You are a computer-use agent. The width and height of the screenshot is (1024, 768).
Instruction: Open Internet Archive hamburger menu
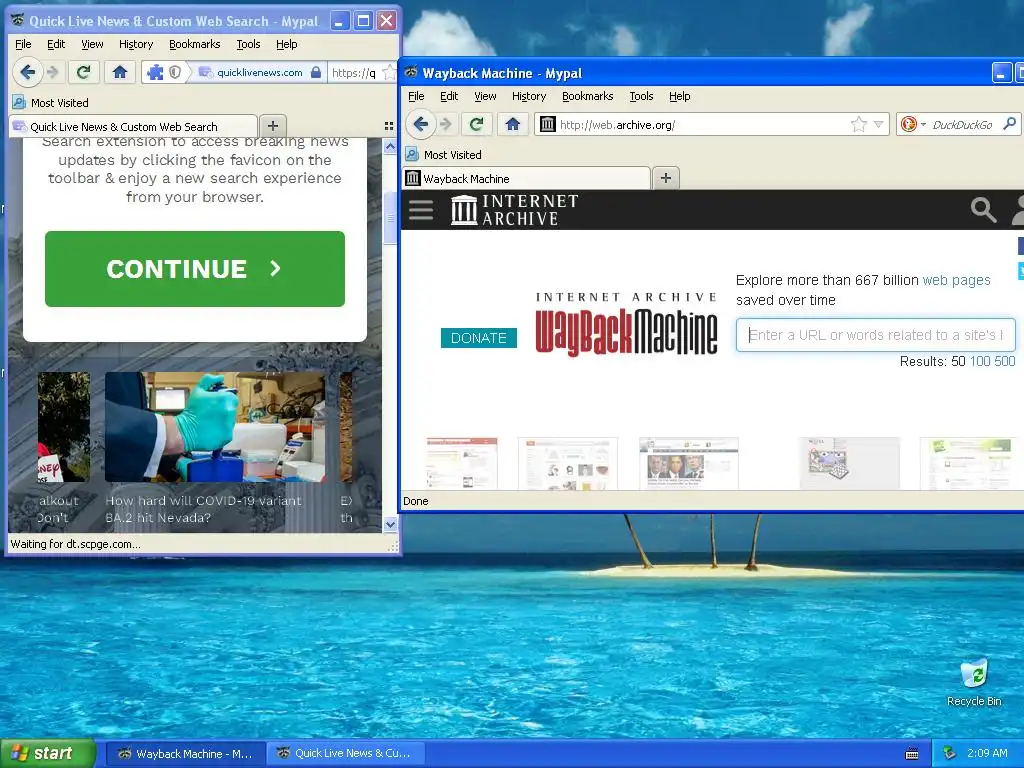click(x=421, y=210)
